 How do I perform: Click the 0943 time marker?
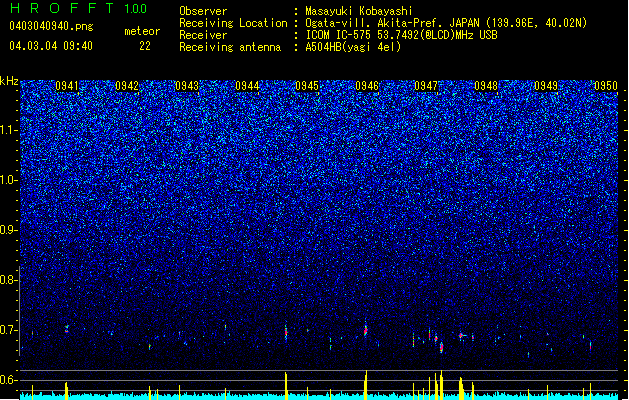187,86
